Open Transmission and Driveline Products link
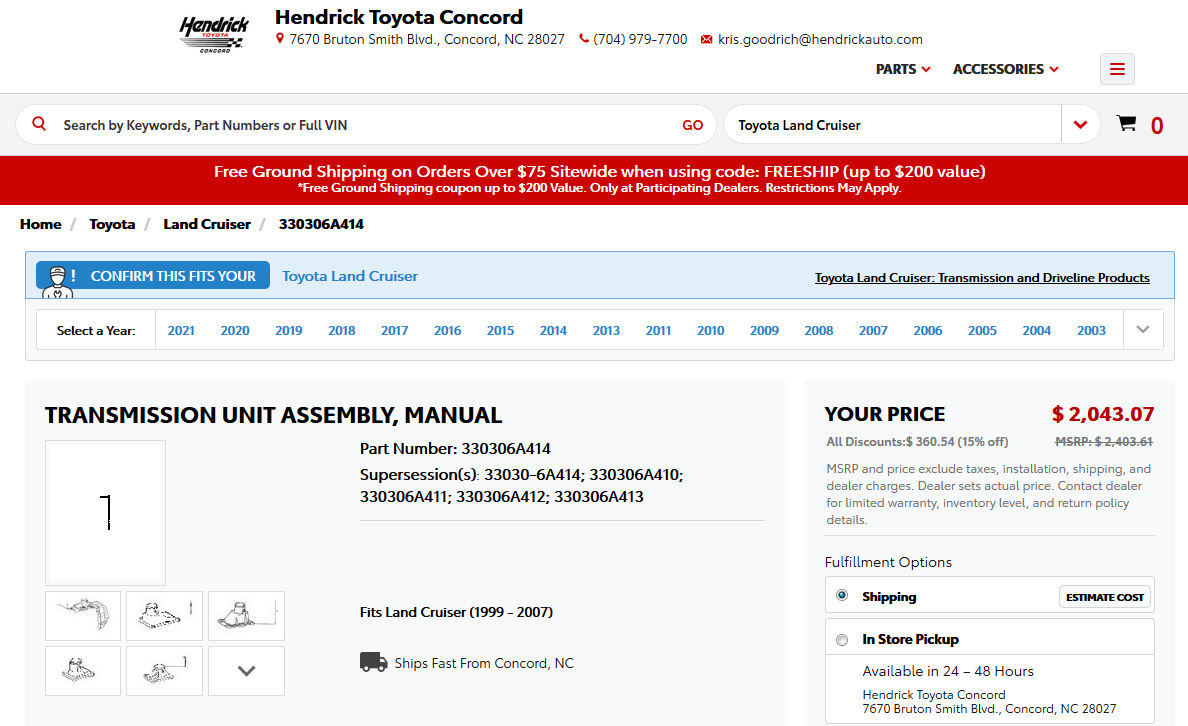1188x726 pixels. tap(982, 277)
